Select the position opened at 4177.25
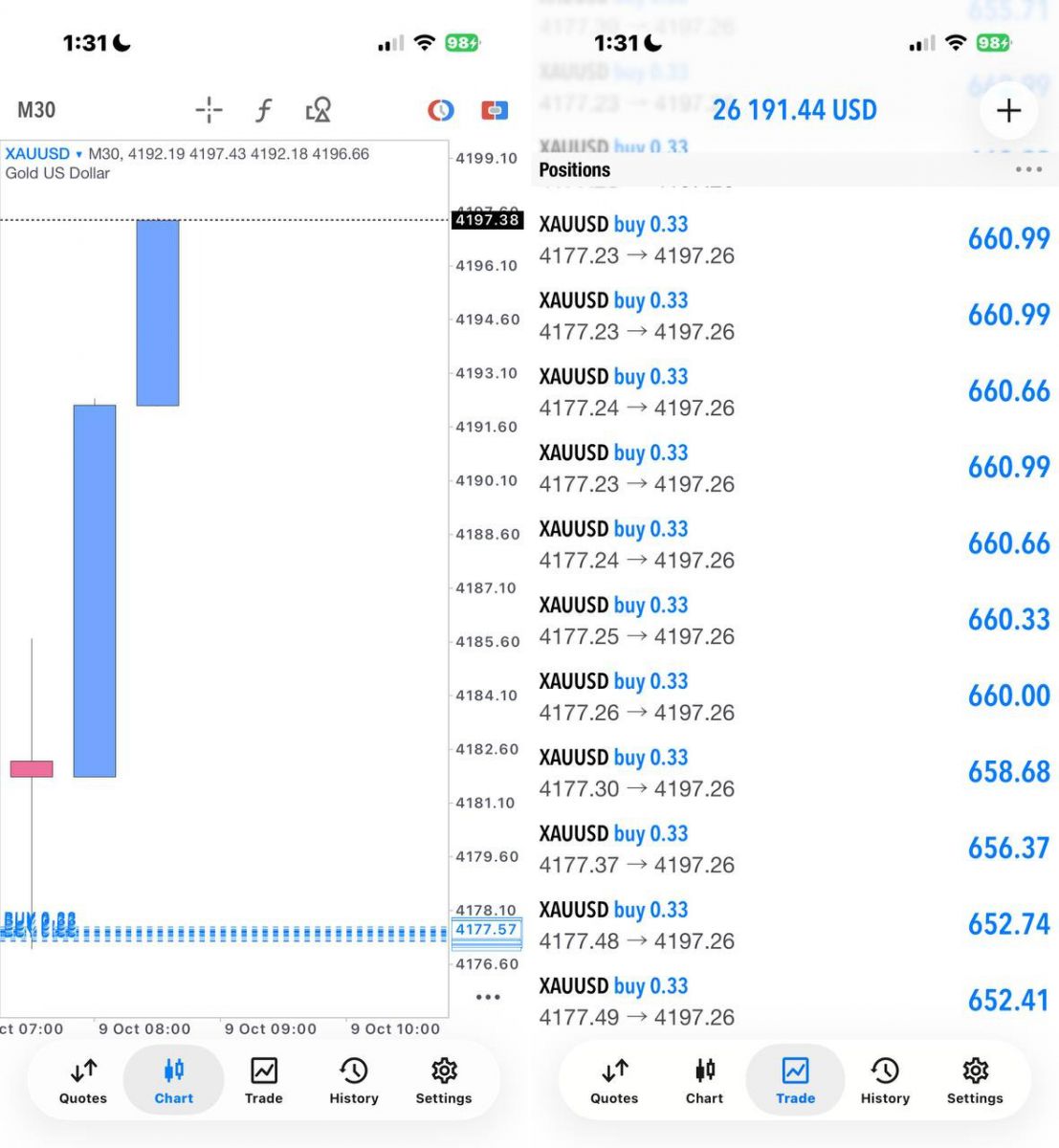This screenshot has height=1148, width=1059. [794, 620]
